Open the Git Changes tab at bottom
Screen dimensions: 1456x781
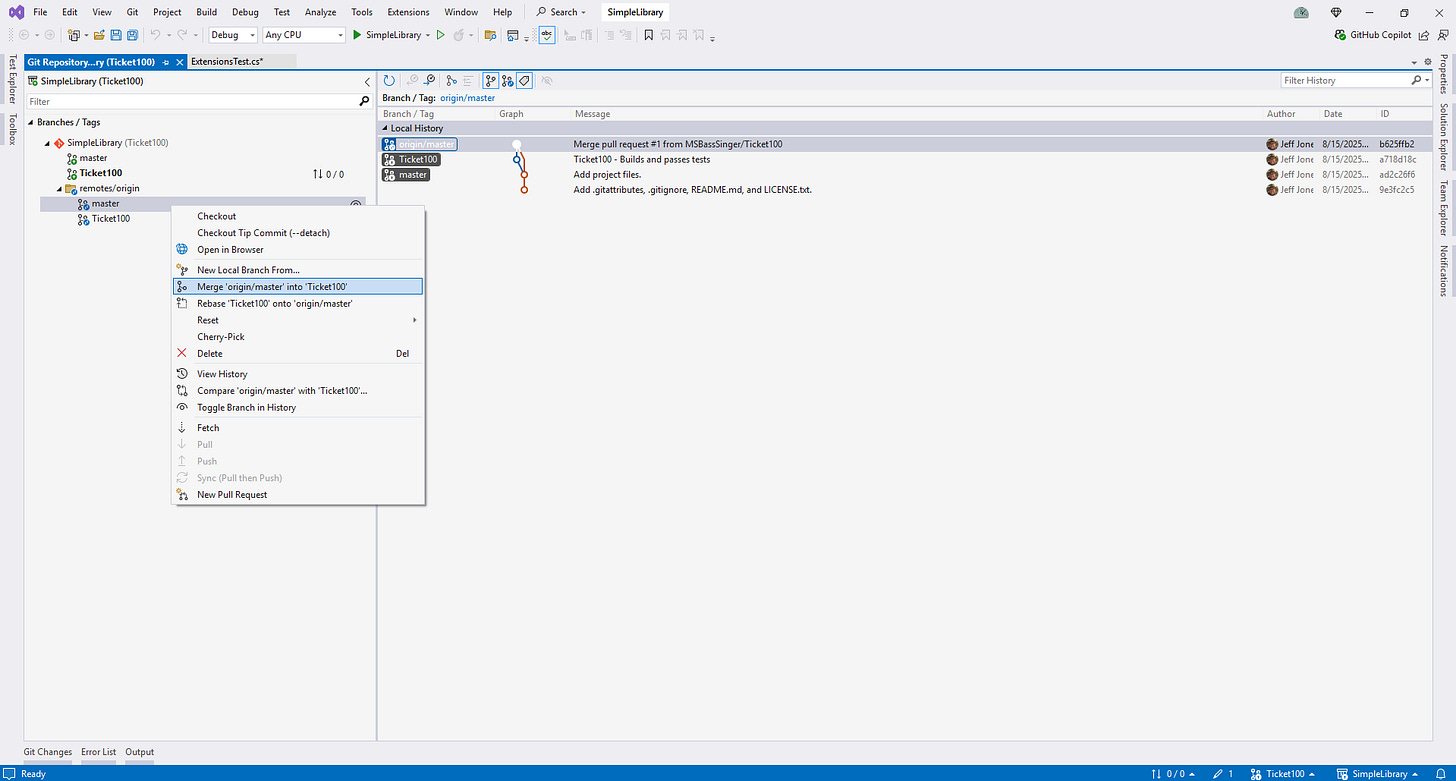pyautogui.click(x=48, y=752)
